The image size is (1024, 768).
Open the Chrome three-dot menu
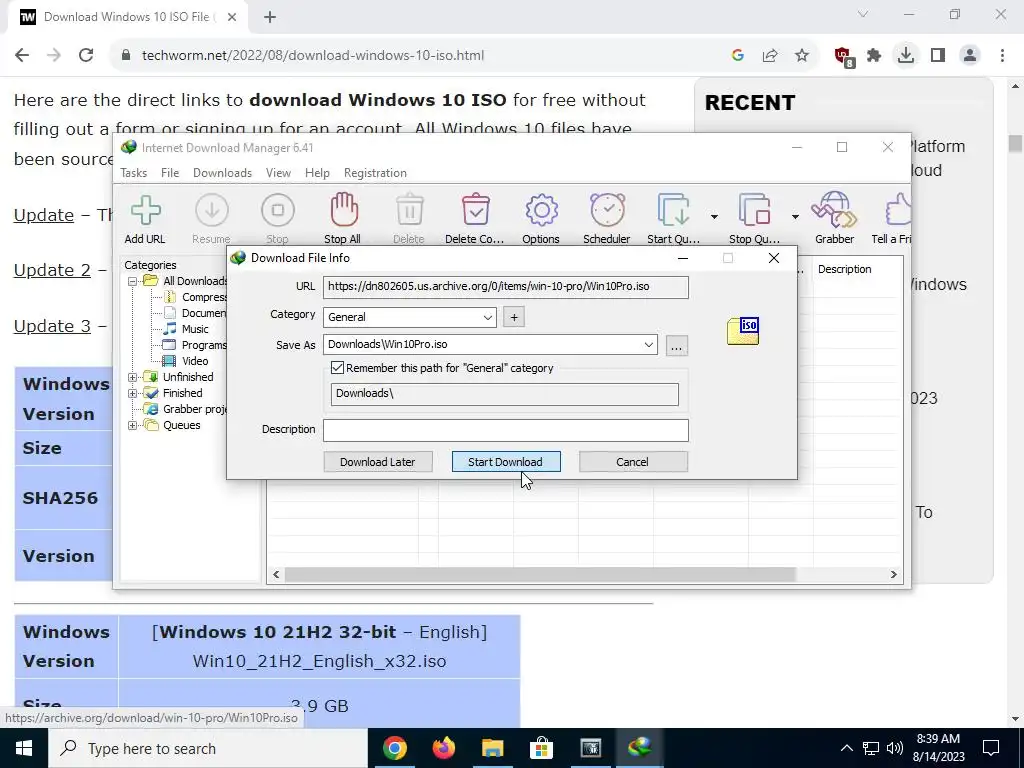(1002, 56)
